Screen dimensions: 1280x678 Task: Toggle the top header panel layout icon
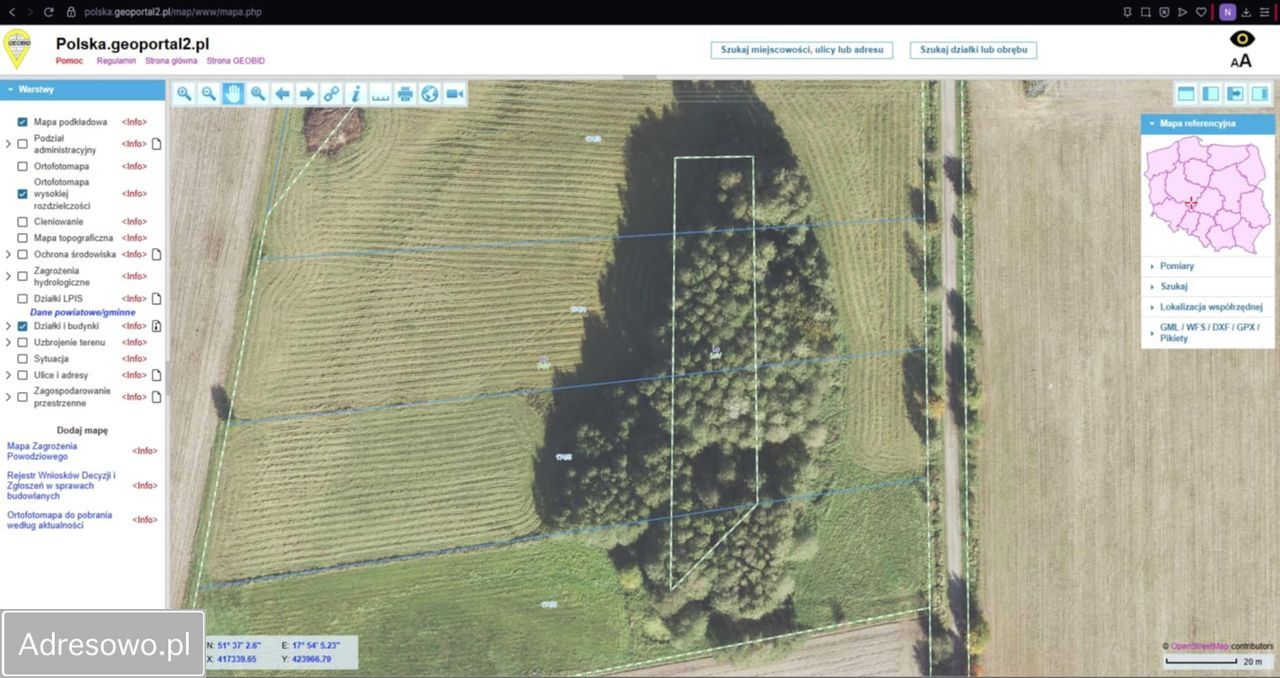coord(1186,94)
